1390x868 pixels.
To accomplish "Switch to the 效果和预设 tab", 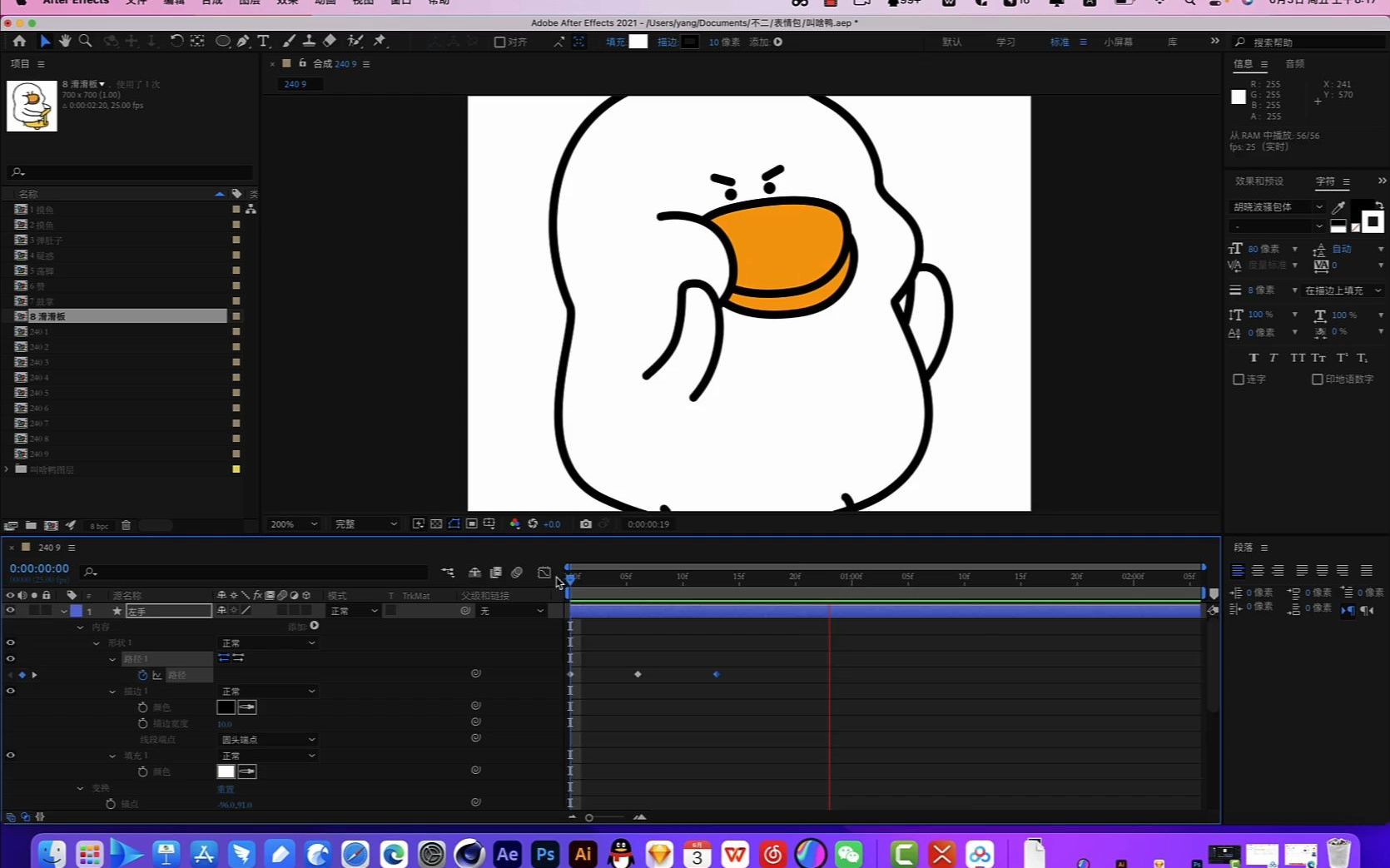I will click(x=1258, y=181).
